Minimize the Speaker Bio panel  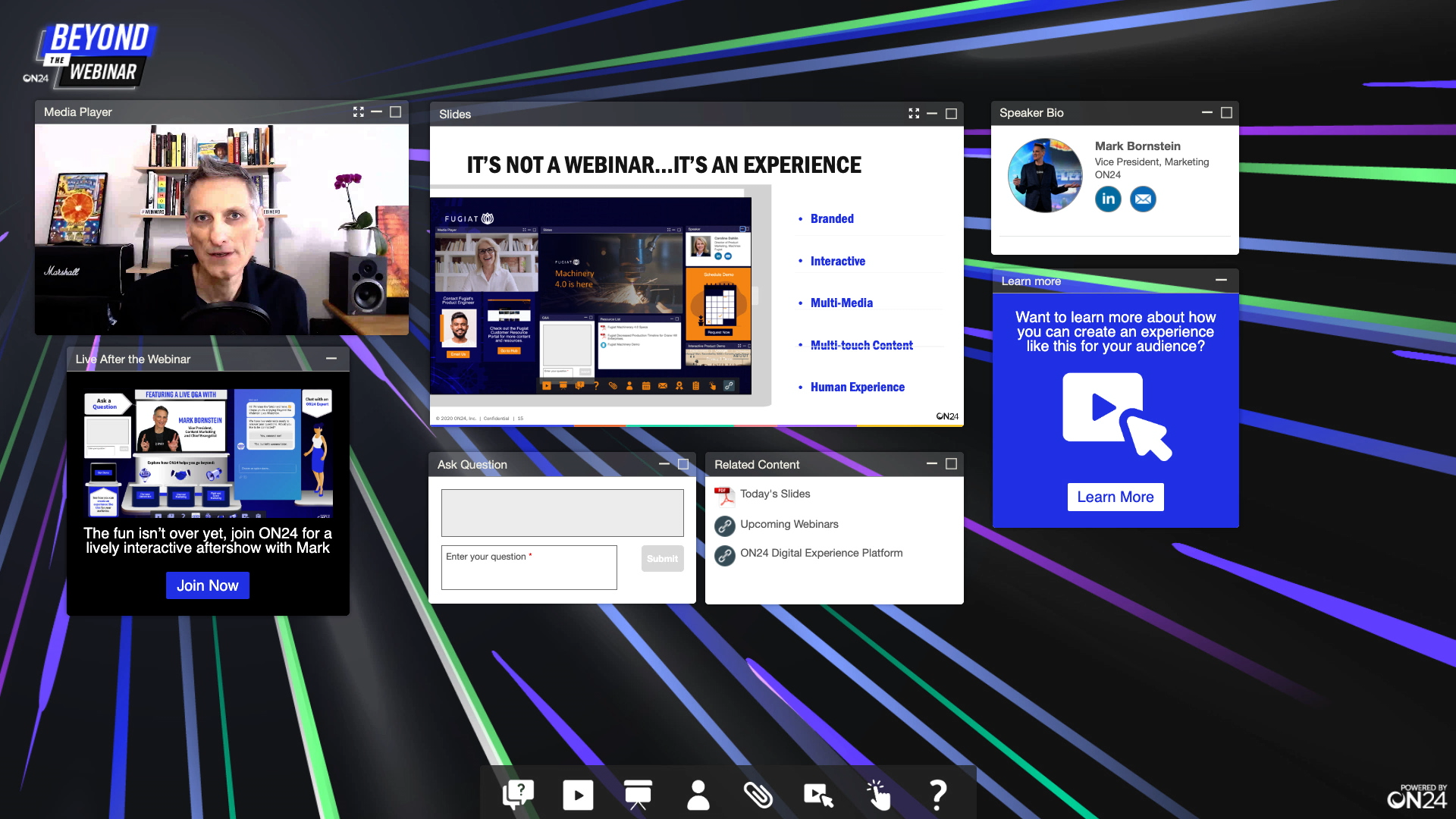1207,112
